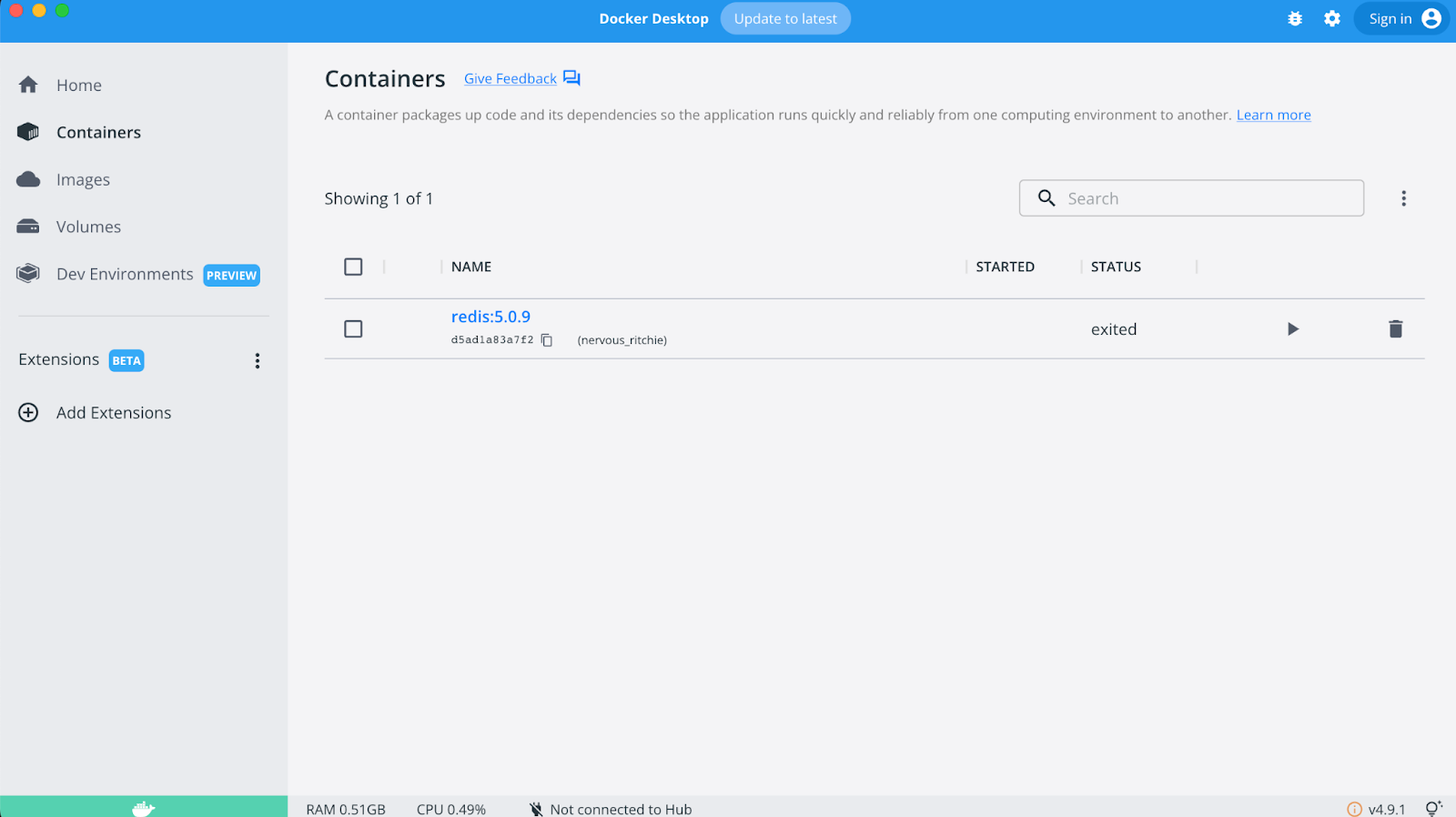Viewport: 1456px width, 817px height.
Task: Click the lightbulb tips icon
Action: (1433, 808)
